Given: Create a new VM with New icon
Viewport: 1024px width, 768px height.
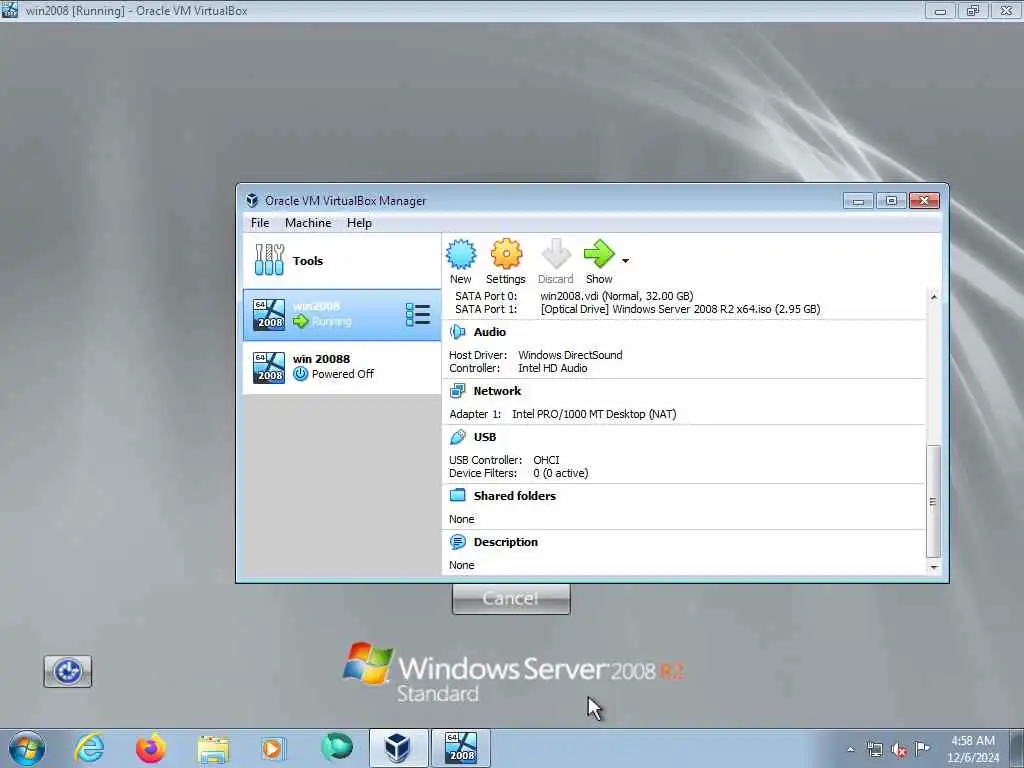Looking at the screenshot, I should coord(461,255).
